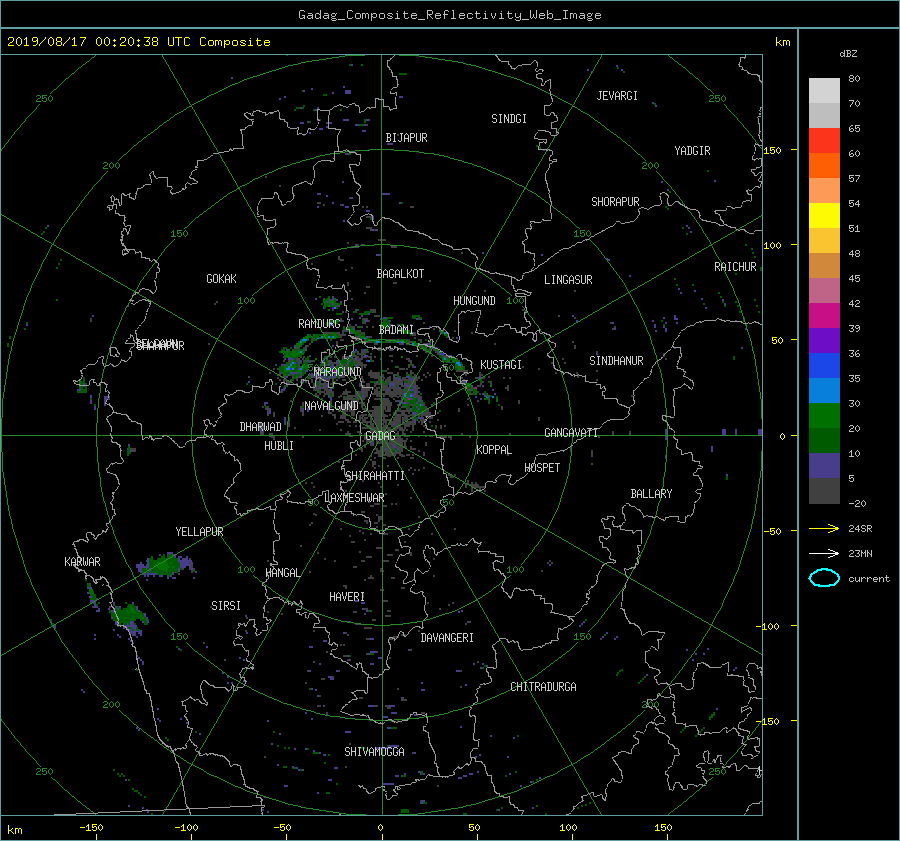The height and width of the screenshot is (841, 900).
Task: Click the white 23MN arrow legend icon
Action: [824, 553]
